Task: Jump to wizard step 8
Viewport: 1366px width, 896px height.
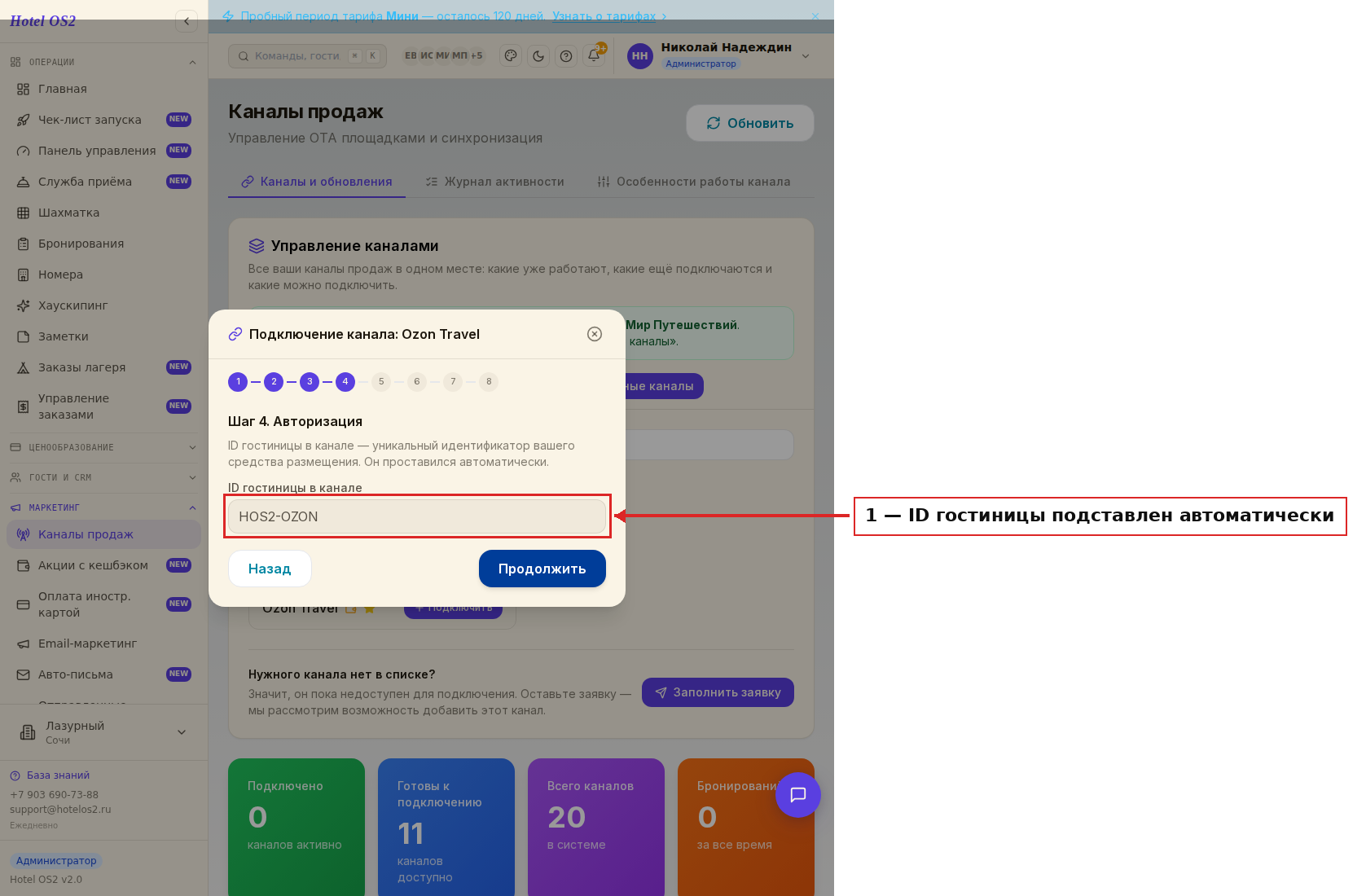Action: point(489,381)
